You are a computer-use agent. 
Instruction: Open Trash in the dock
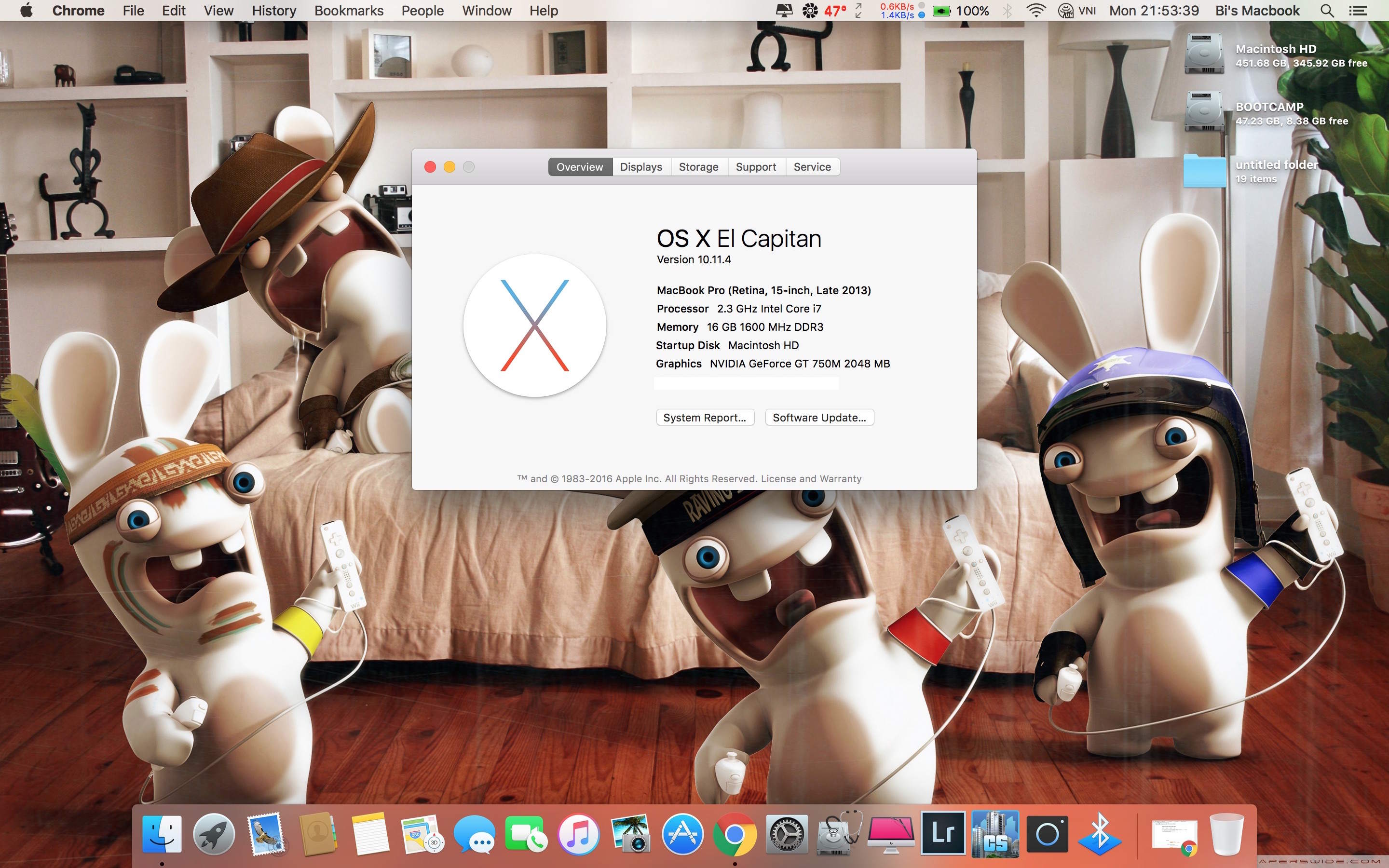(x=1226, y=834)
